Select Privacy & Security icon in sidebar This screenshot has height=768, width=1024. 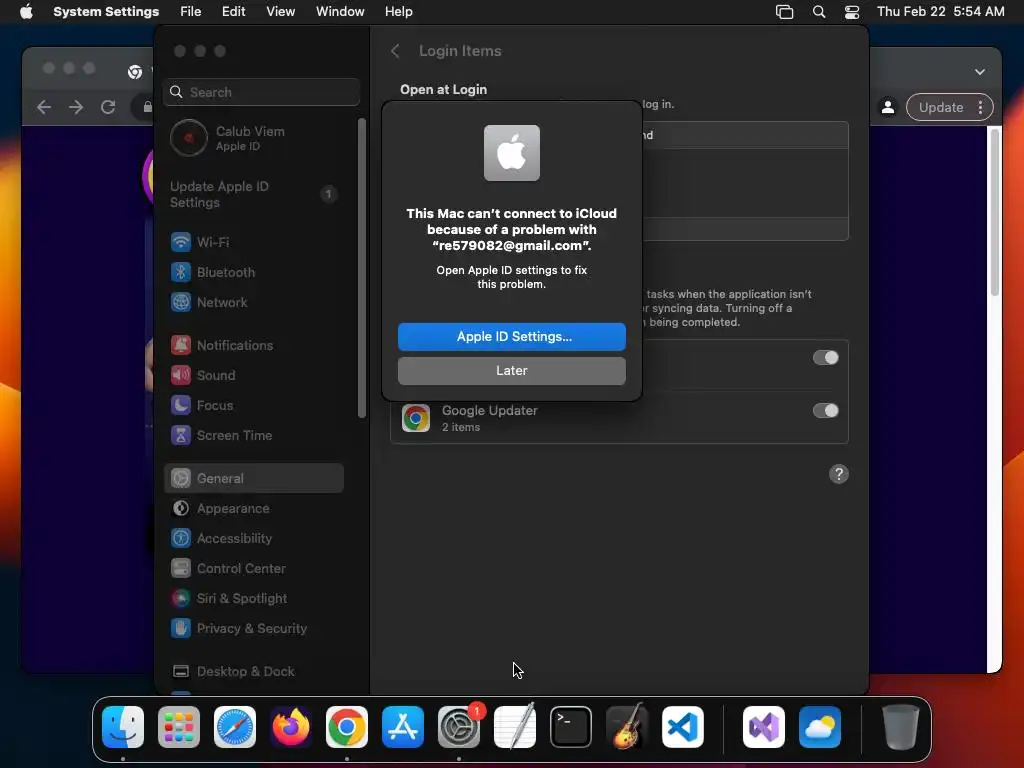coord(181,628)
